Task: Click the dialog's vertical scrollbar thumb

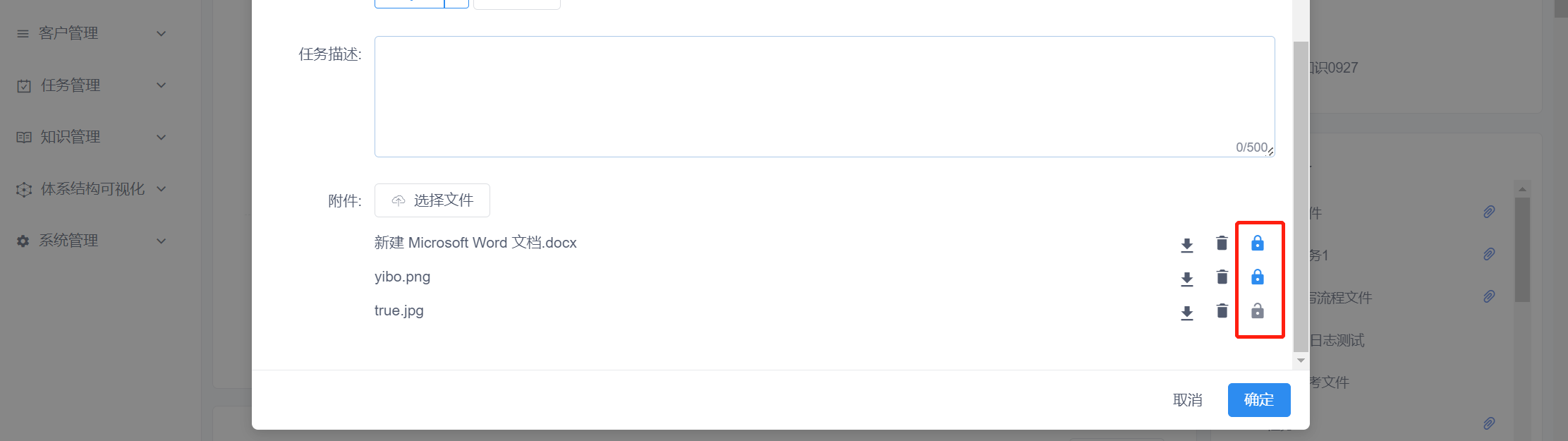Action: pos(1301,196)
